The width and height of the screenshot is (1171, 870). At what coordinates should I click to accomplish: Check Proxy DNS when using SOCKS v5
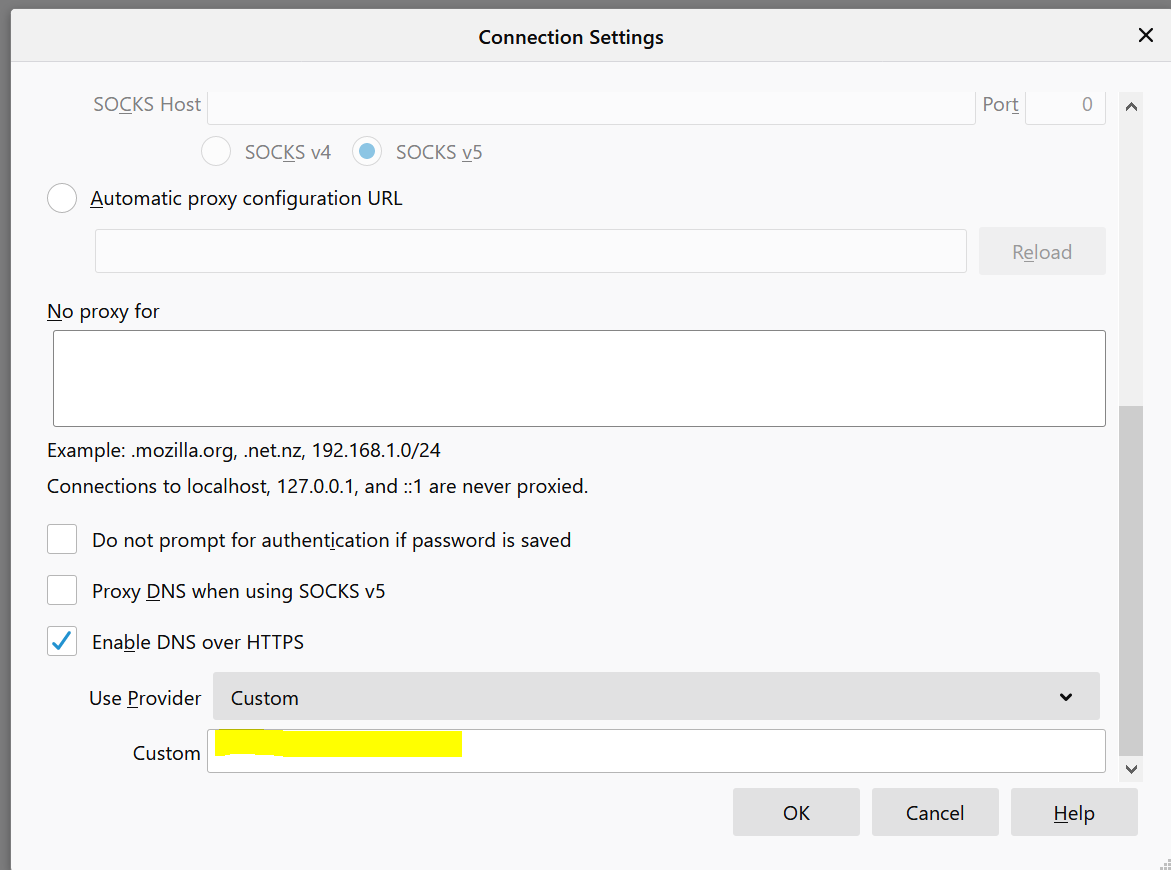(x=62, y=591)
